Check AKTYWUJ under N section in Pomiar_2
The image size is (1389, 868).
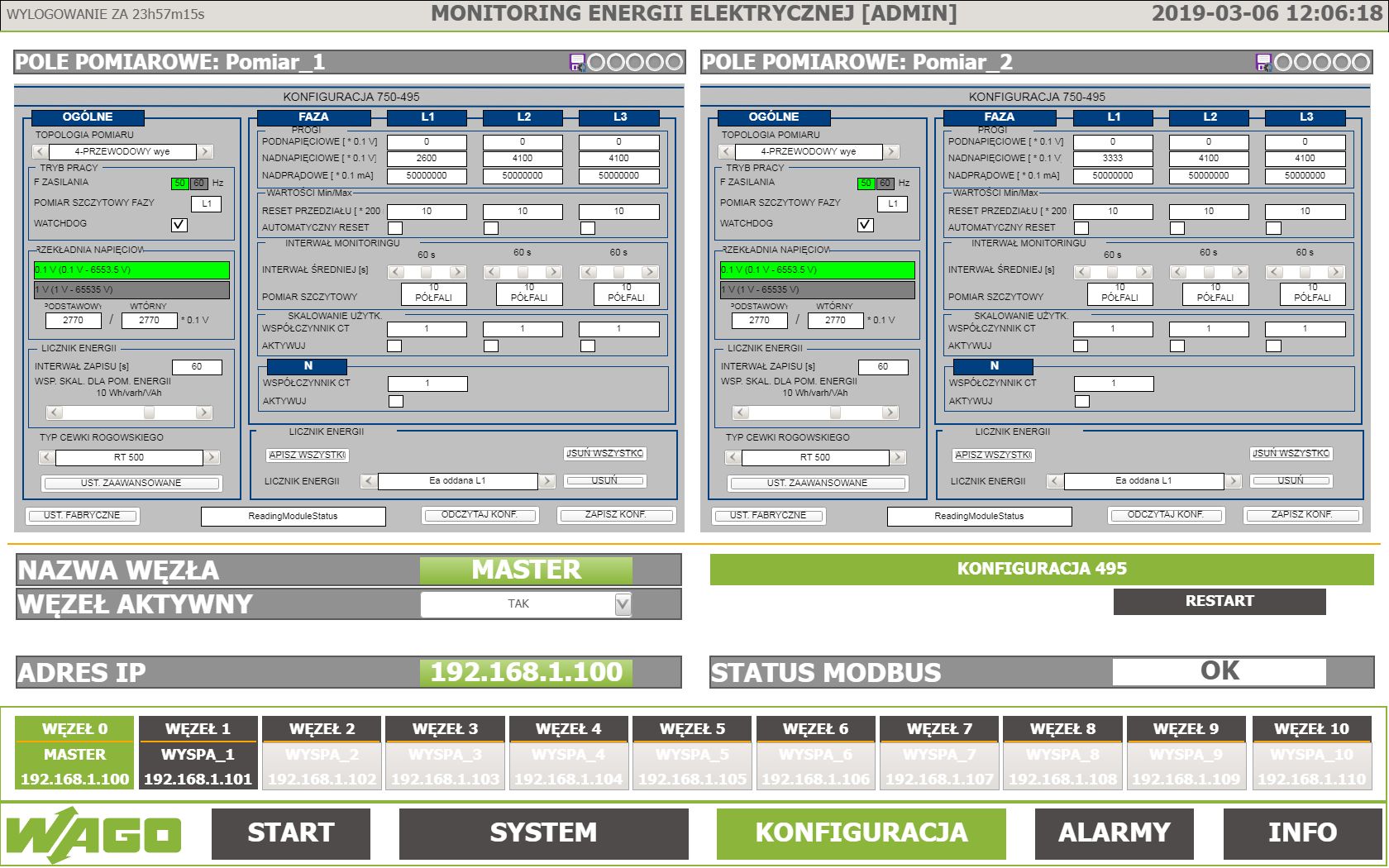(x=1083, y=401)
